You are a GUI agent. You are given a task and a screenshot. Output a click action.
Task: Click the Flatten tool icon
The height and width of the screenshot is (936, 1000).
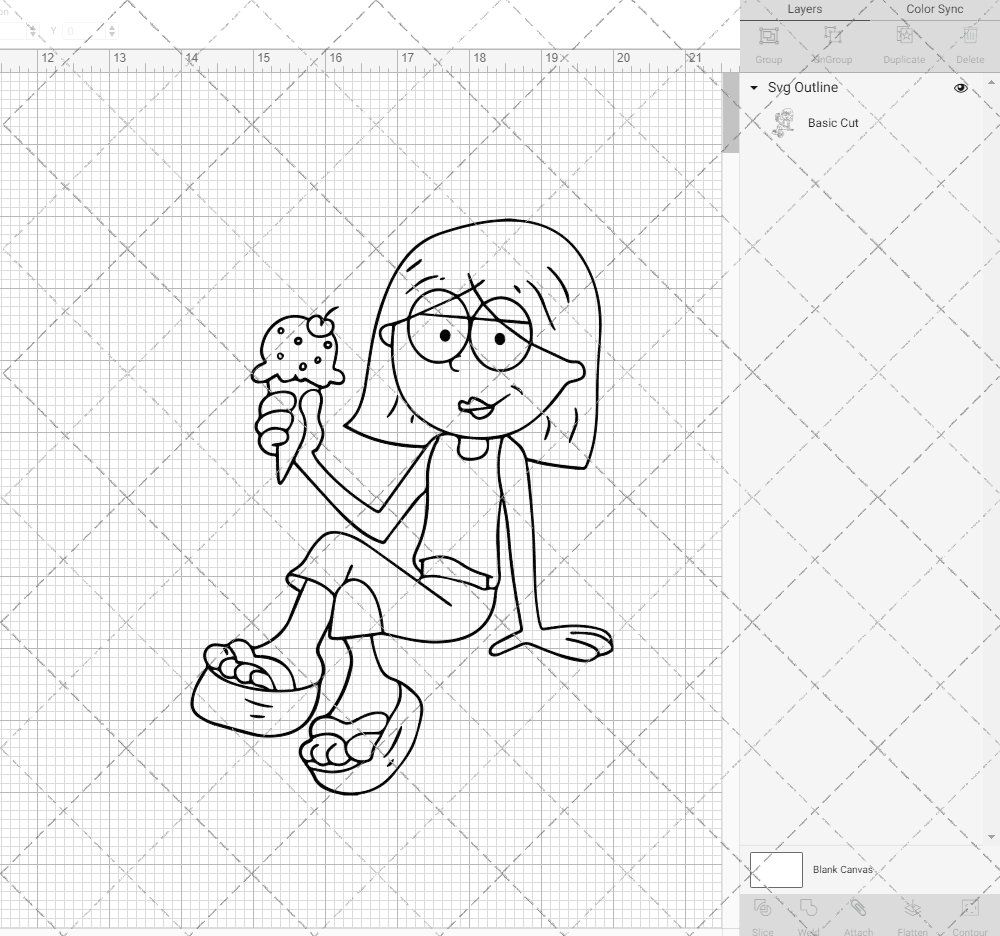(912, 908)
